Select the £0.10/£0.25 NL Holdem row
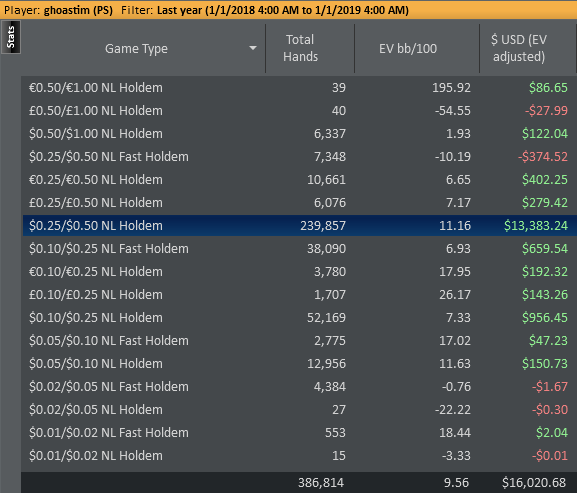 299,294
